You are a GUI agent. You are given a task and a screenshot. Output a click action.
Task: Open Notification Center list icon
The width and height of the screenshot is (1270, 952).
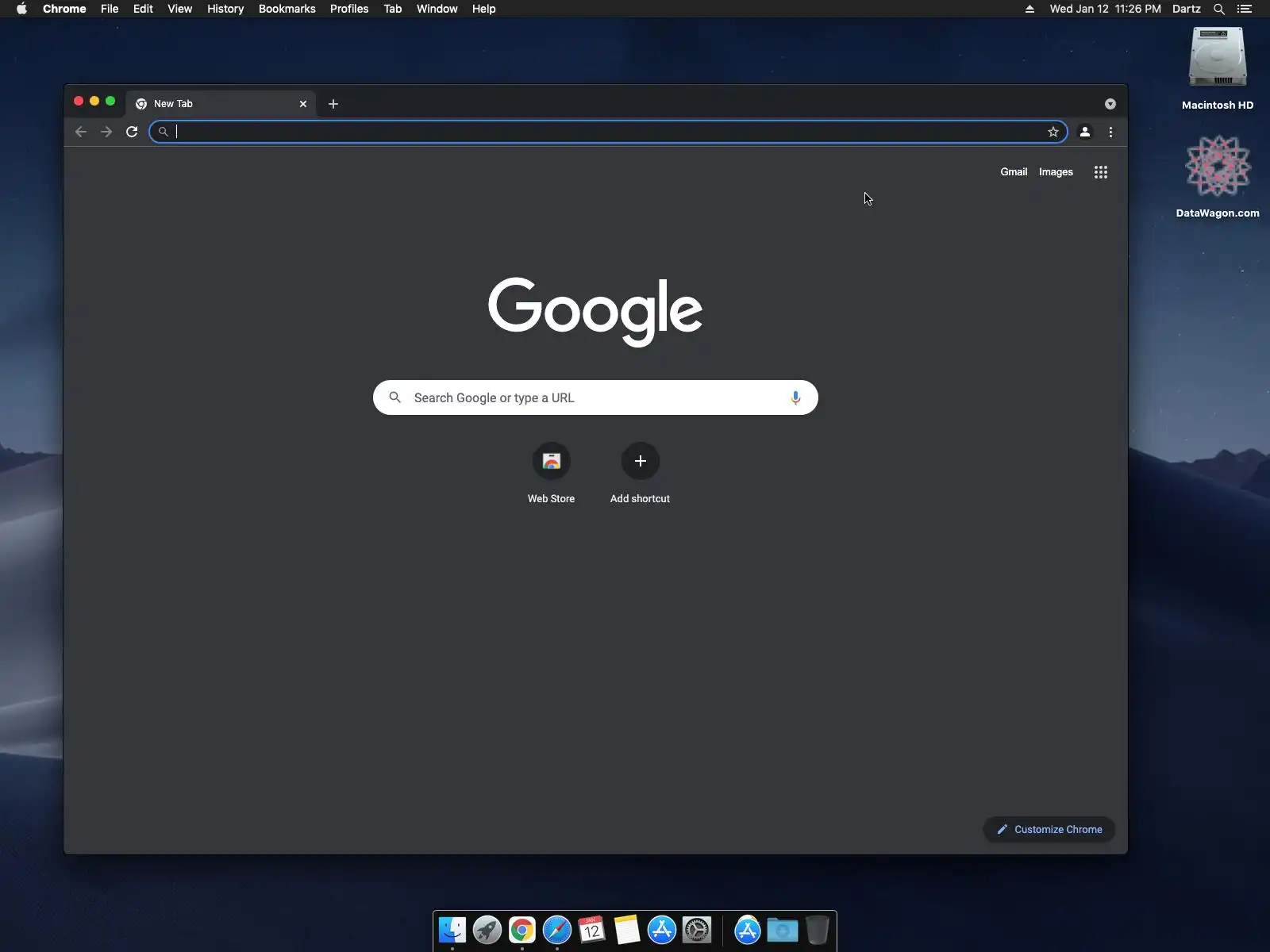click(x=1245, y=9)
